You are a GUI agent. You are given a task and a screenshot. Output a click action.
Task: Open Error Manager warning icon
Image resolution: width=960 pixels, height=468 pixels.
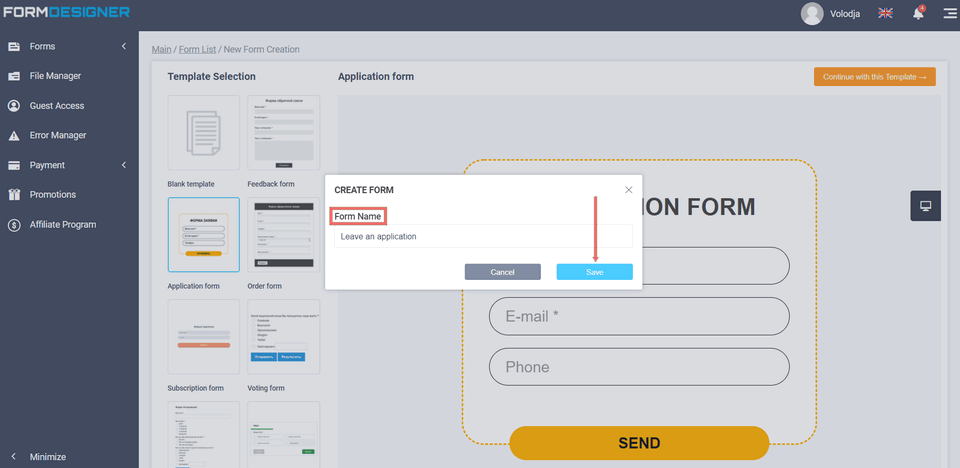pyautogui.click(x=14, y=135)
